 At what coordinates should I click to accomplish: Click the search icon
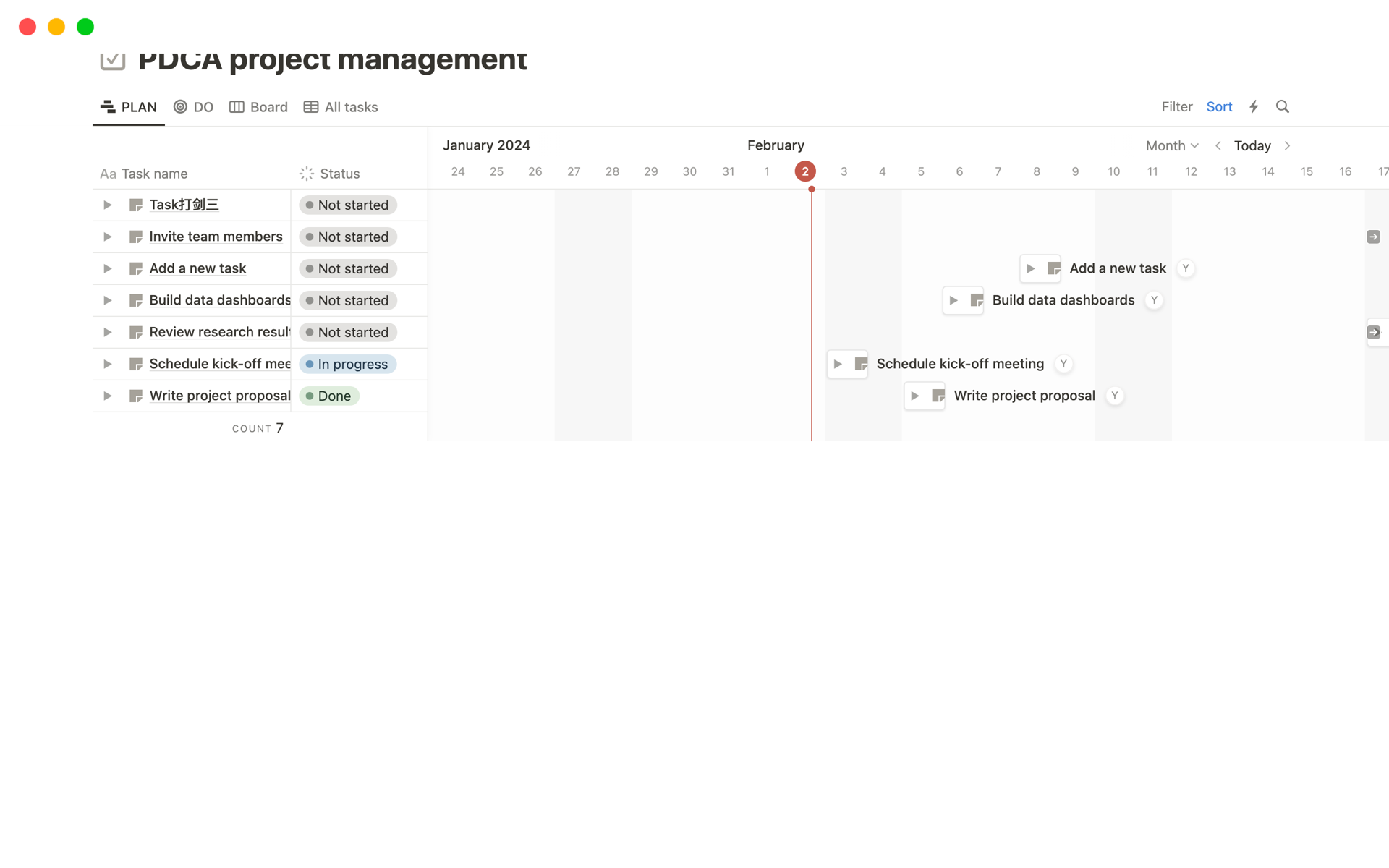(1283, 106)
